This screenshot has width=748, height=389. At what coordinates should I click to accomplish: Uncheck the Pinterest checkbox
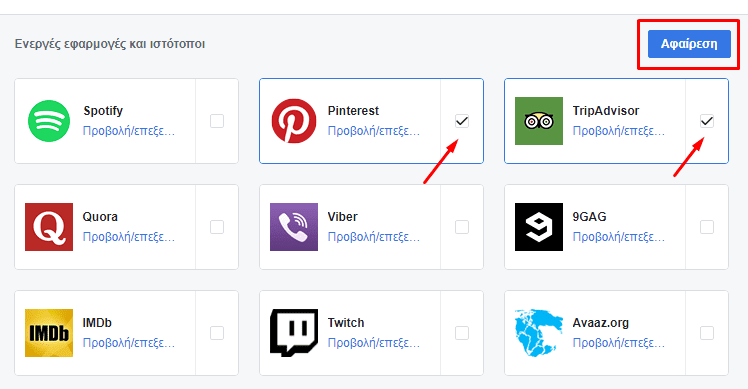click(x=462, y=121)
